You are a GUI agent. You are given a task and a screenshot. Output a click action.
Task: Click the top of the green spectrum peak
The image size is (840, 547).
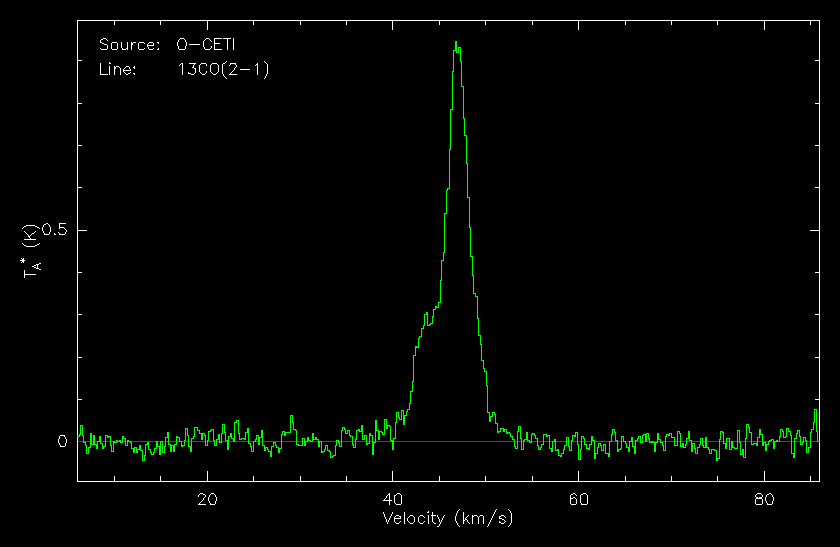pos(456,42)
